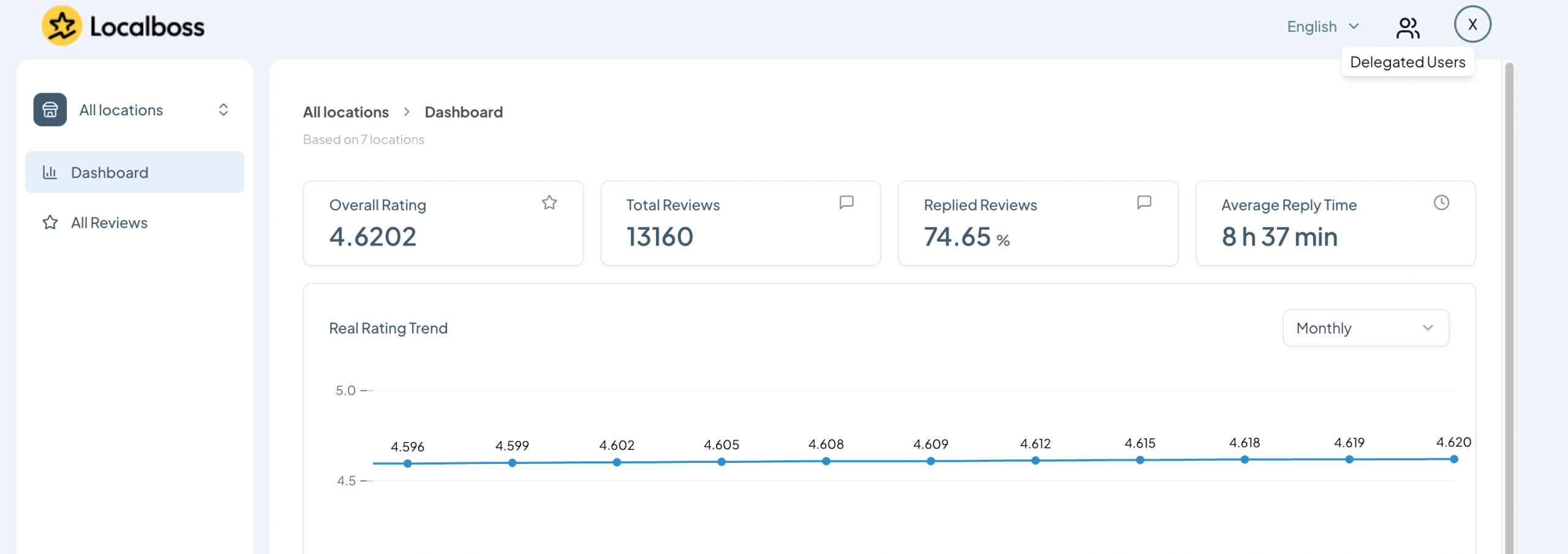Click the star icon on Overall Rating card
The height and width of the screenshot is (554, 1568).
[549, 203]
